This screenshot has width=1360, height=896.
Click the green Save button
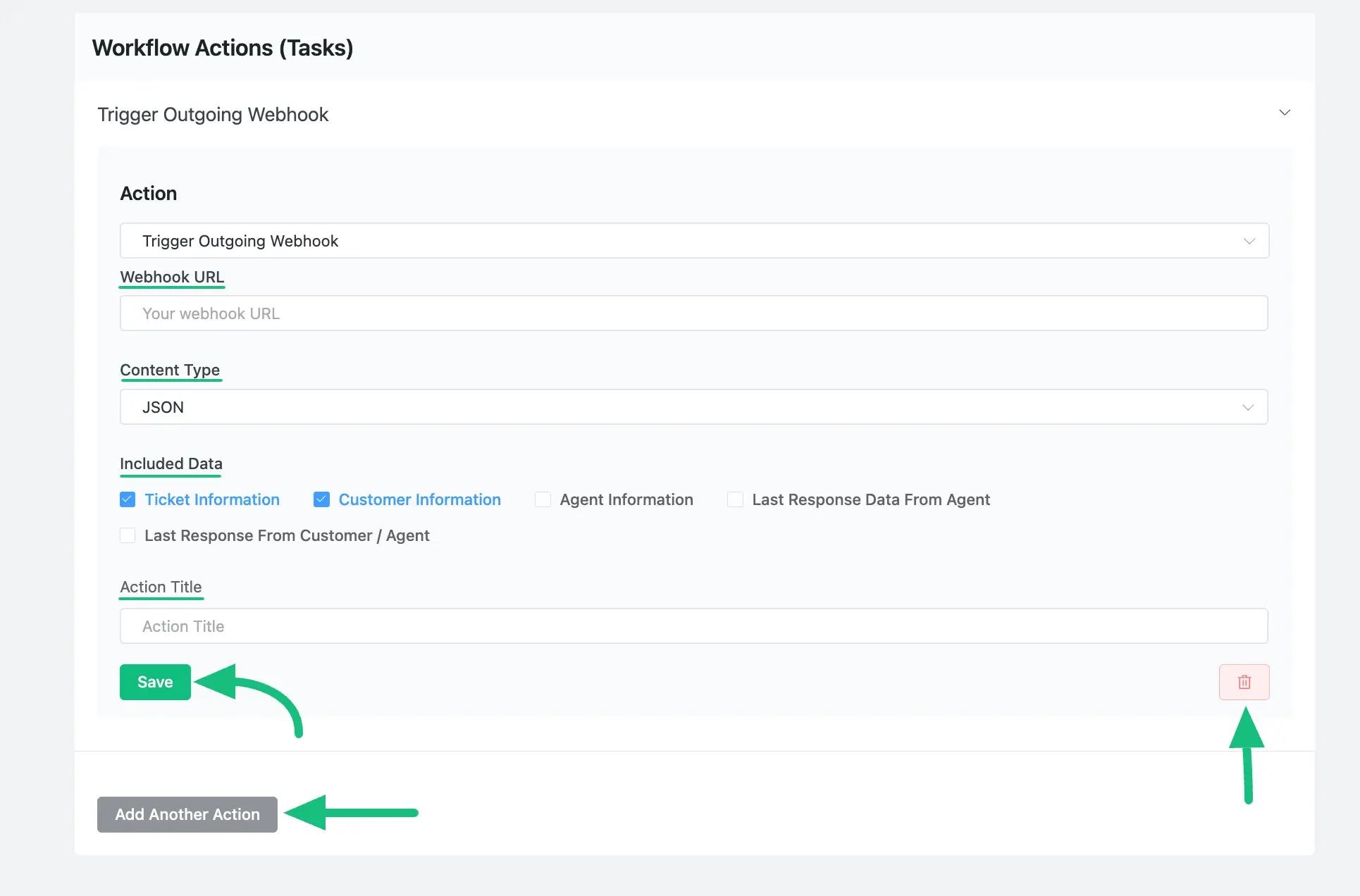155,682
